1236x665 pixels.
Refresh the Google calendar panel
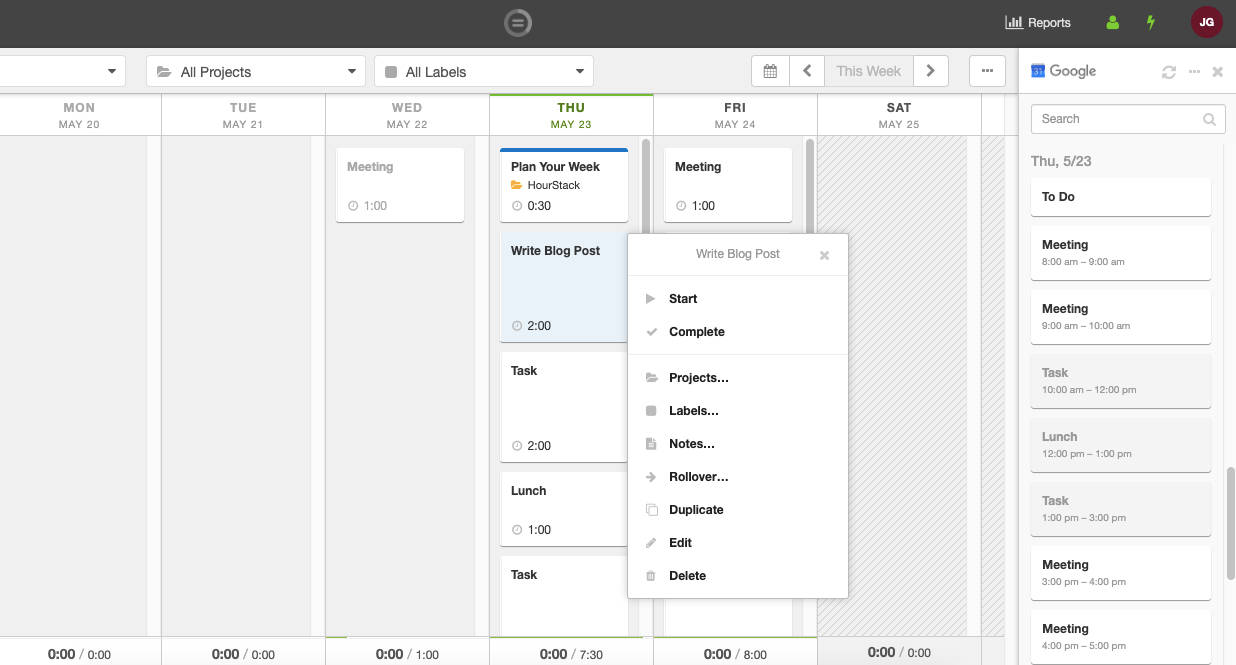point(1168,72)
